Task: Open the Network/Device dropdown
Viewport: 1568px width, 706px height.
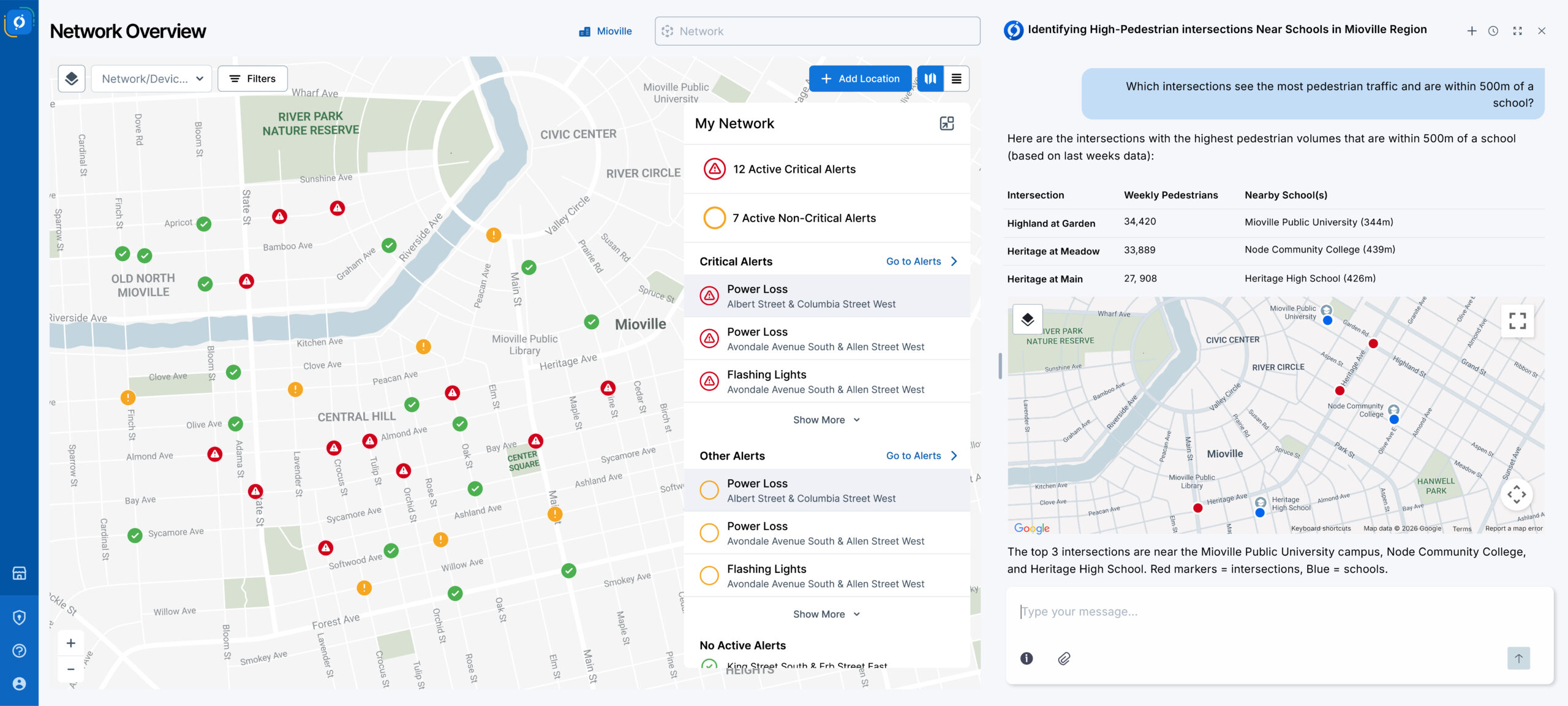Action: pos(151,78)
